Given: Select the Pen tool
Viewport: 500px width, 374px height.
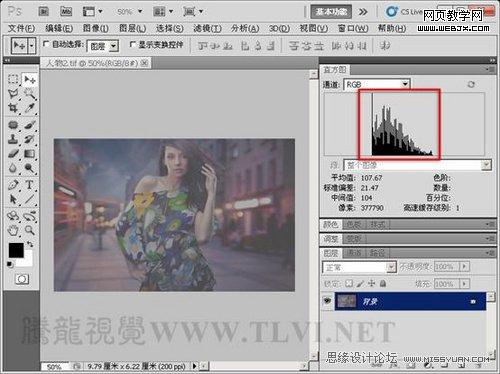Looking at the screenshot, I should click(13, 184).
